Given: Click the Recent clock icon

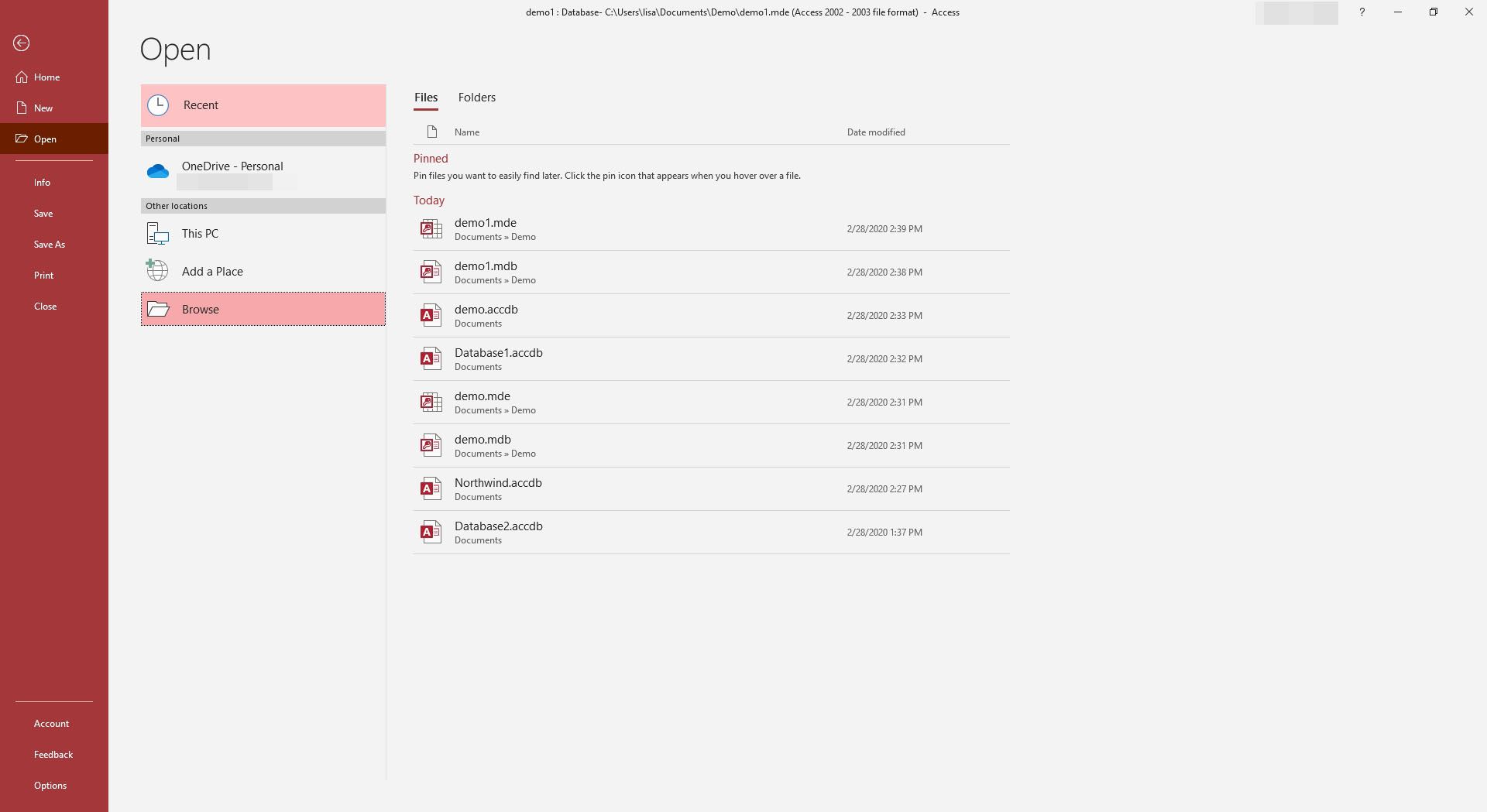Looking at the screenshot, I should click(x=158, y=105).
